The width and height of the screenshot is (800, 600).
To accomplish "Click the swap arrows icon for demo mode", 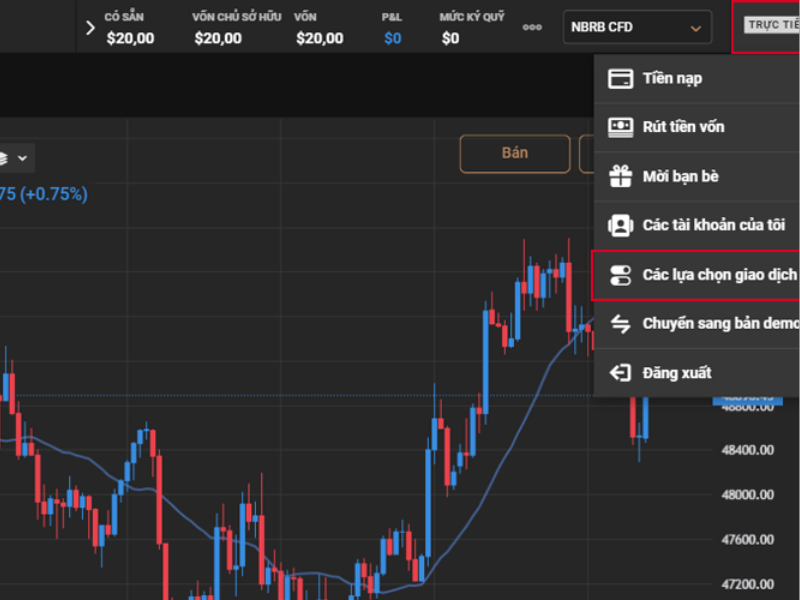I will click(621, 324).
